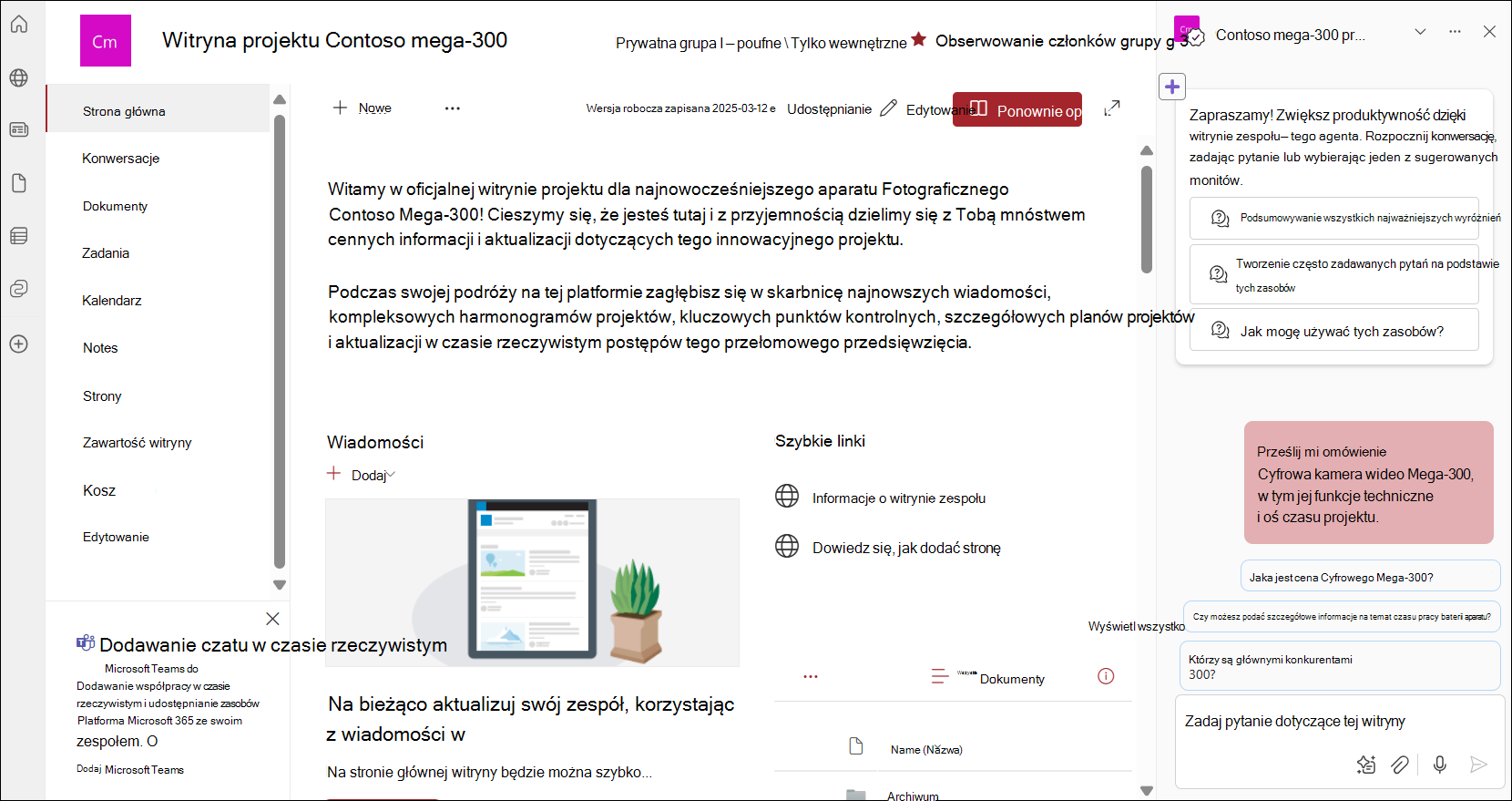Choose Jak mogę używać tych zasobów prompt
This screenshot has width=1512, height=801.
pos(1334,331)
